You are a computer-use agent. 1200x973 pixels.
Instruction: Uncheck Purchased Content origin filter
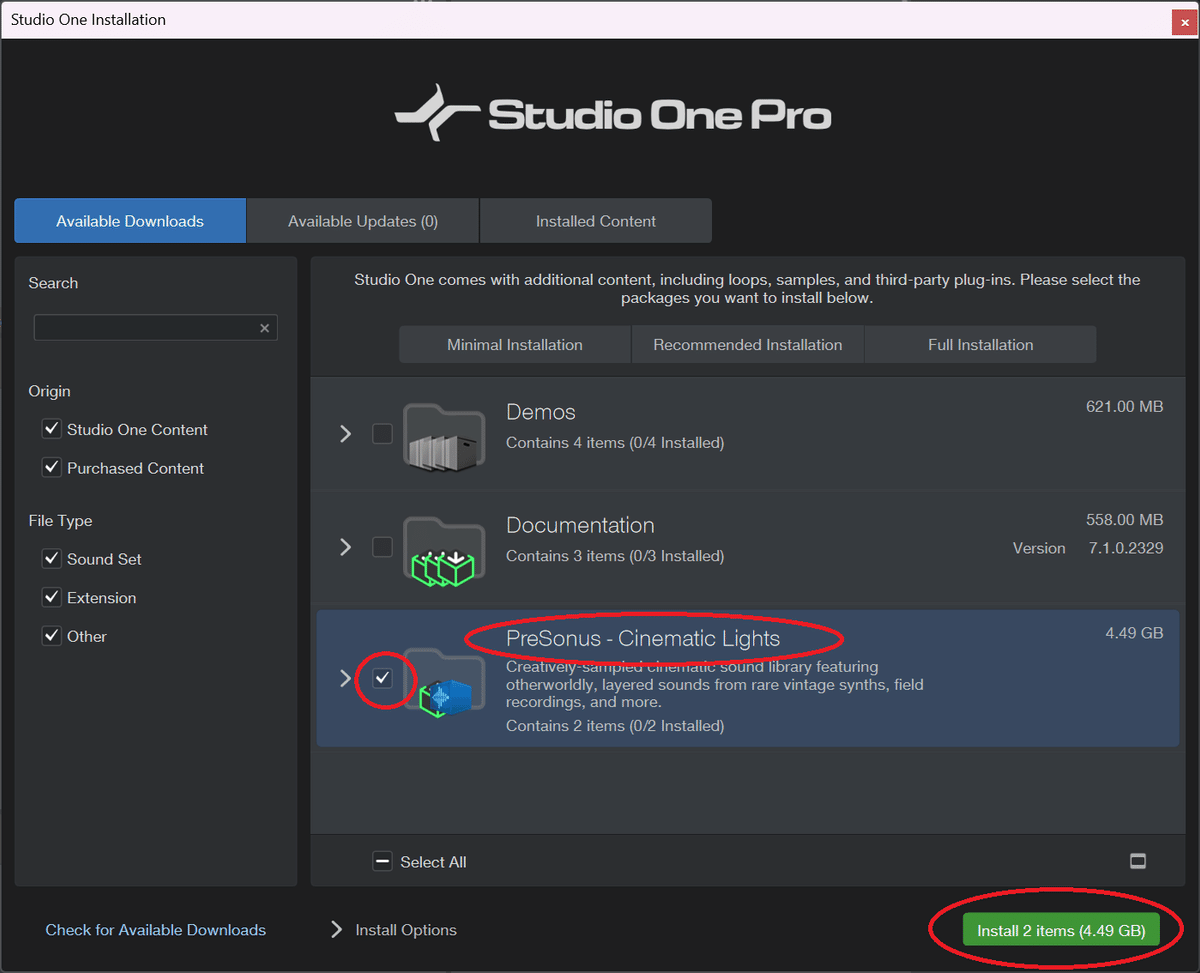coord(52,468)
